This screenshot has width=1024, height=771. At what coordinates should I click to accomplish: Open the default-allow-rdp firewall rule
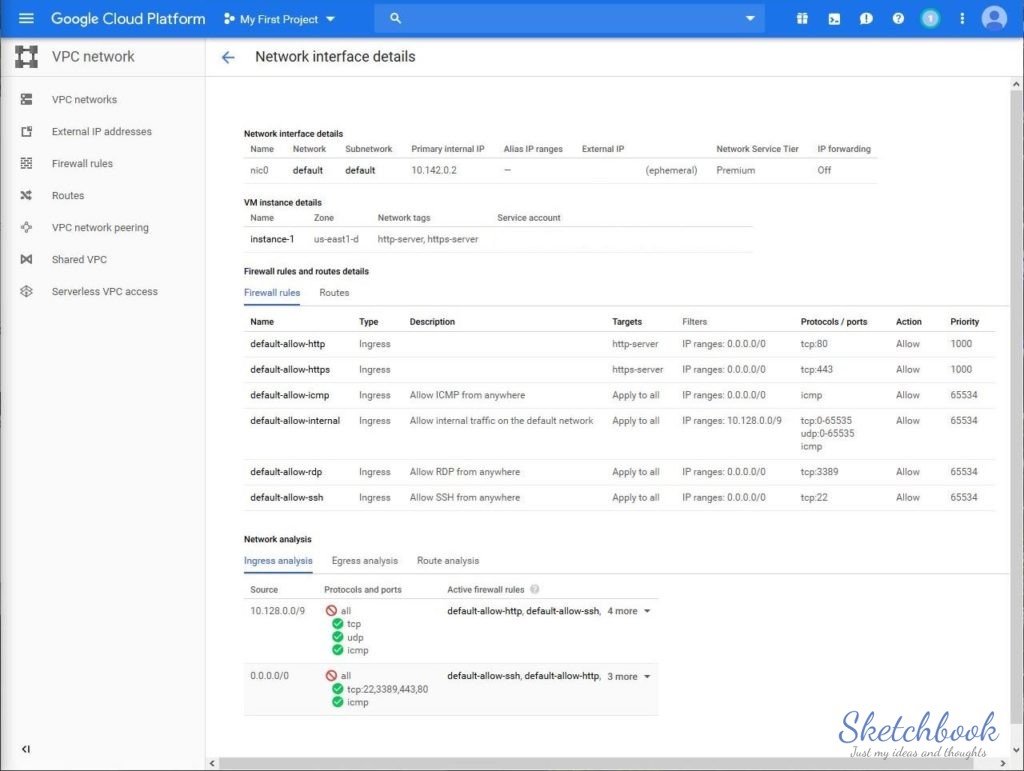click(x=286, y=472)
